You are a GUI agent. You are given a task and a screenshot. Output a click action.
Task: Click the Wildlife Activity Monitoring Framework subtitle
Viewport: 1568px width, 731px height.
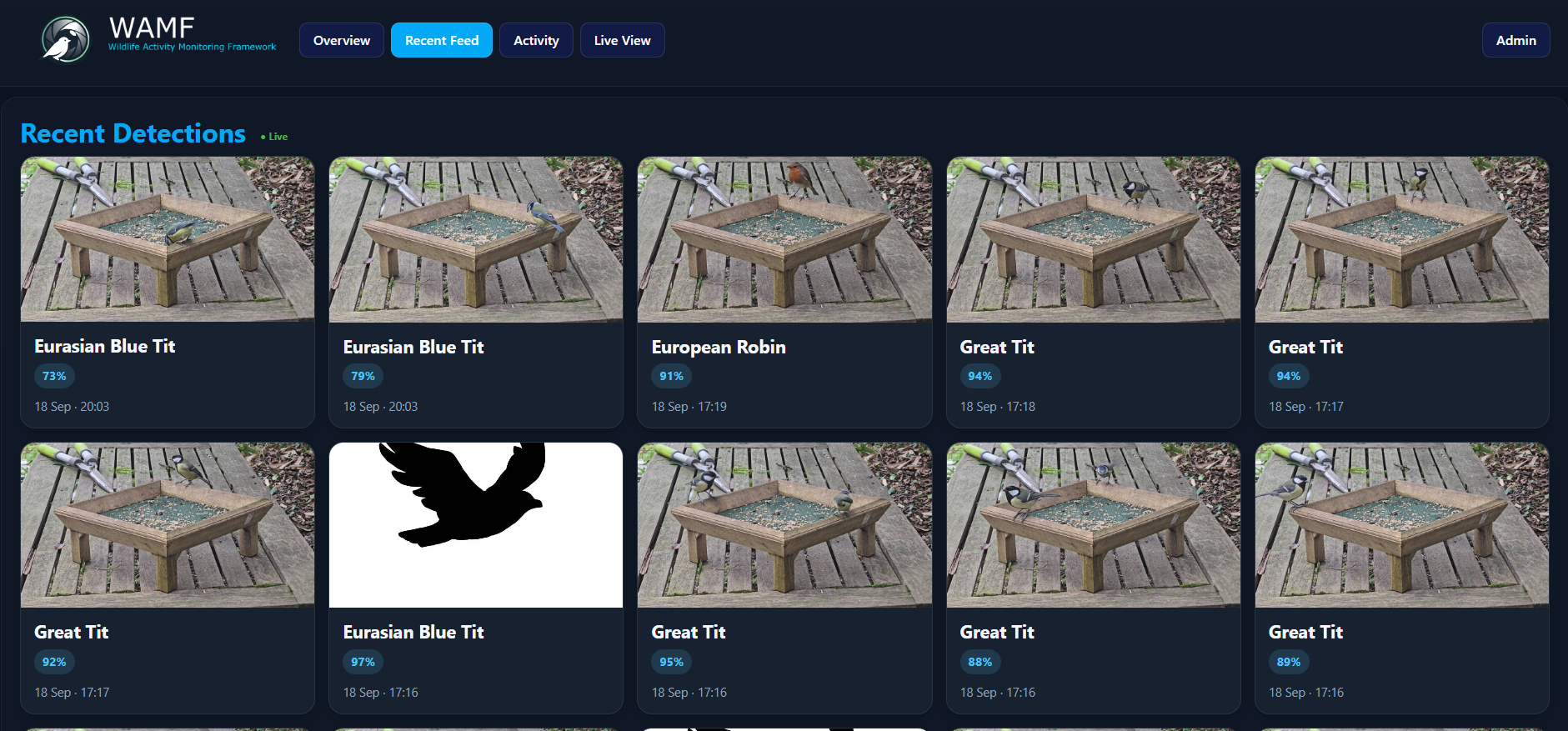(192, 48)
